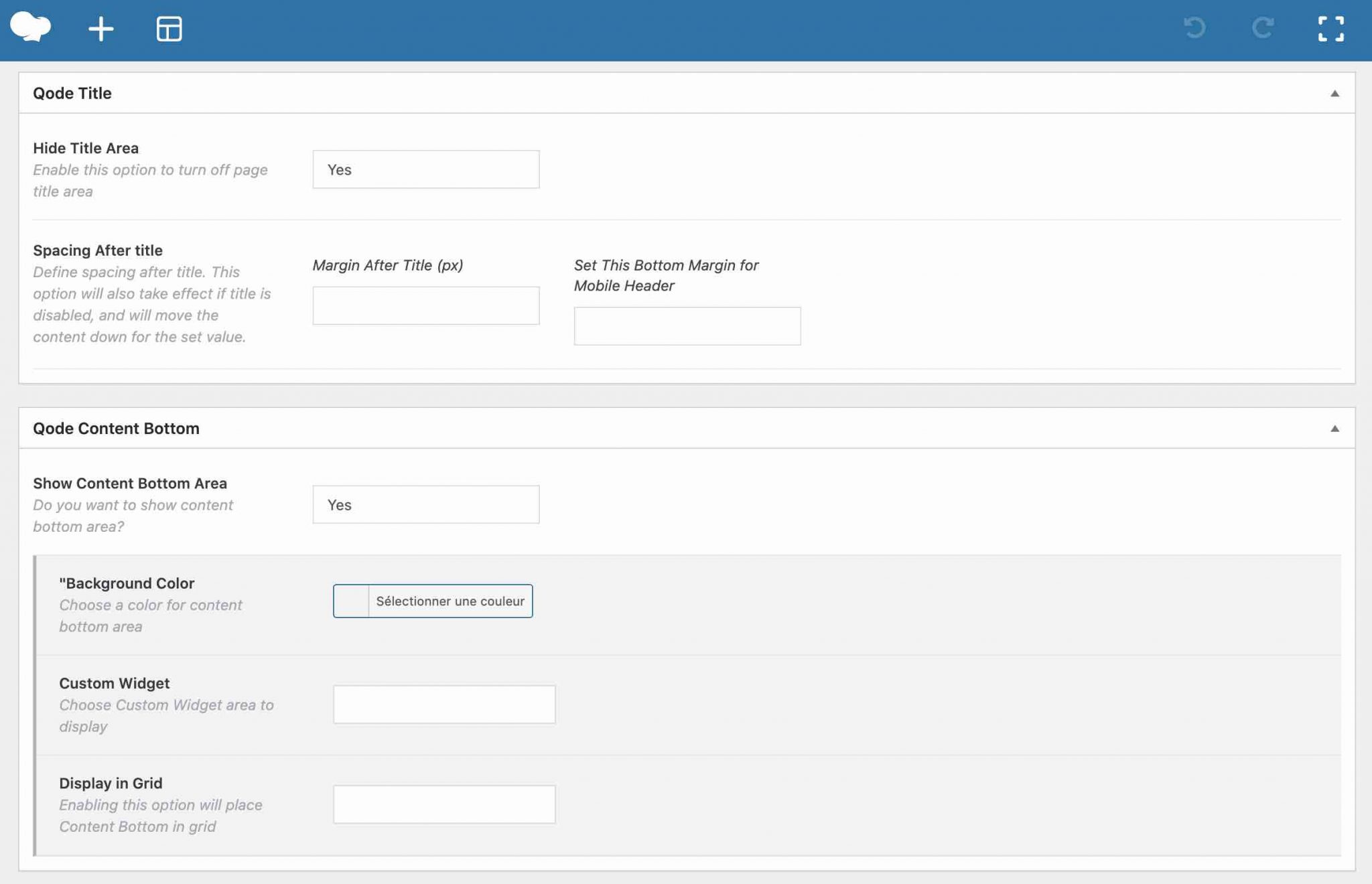Collapse the Qode Title panel arrow
The width and height of the screenshot is (1372, 884).
[1334, 93]
